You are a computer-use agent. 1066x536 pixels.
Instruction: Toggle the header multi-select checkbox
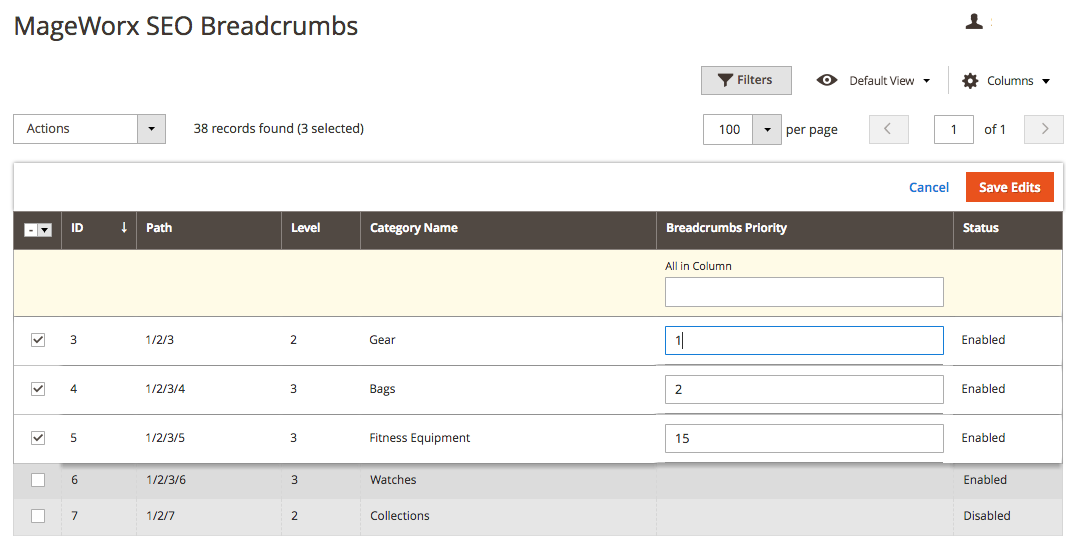(x=31, y=231)
